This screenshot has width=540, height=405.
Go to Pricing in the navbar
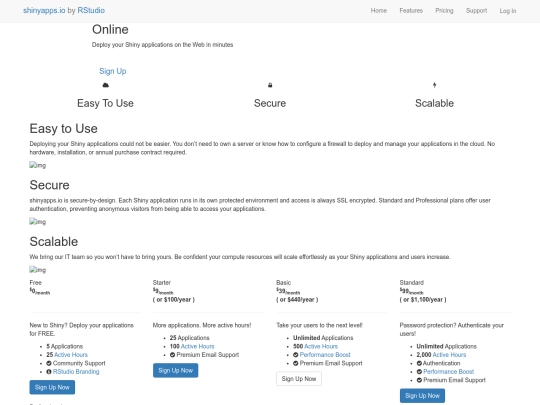(x=444, y=11)
